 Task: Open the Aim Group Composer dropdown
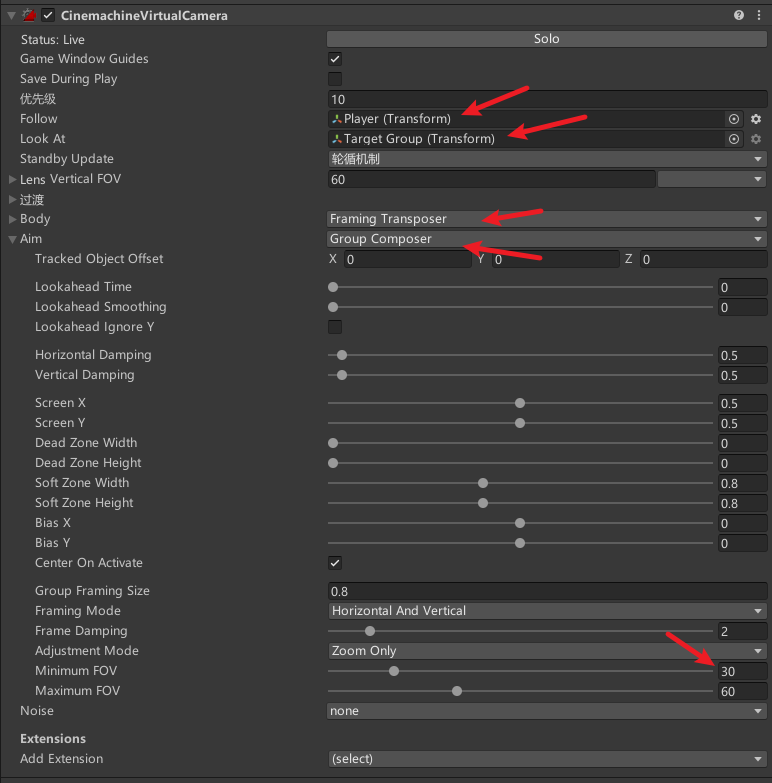coord(547,239)
